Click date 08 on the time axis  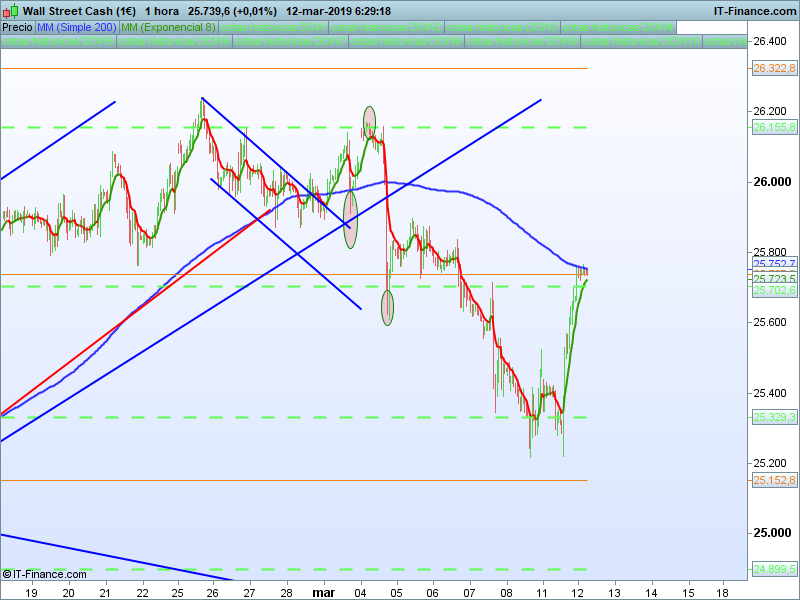coord(506,593)
